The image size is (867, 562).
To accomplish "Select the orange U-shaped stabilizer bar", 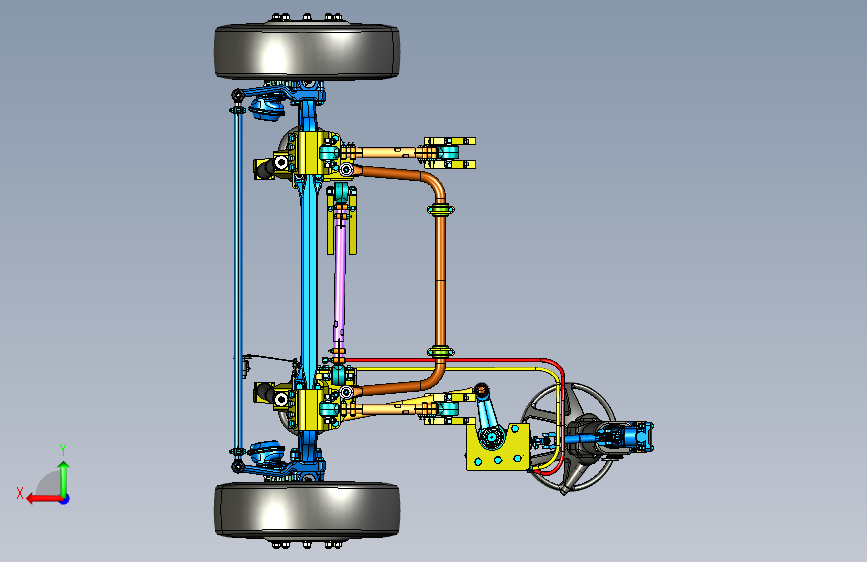I will [x=440, y=279].
